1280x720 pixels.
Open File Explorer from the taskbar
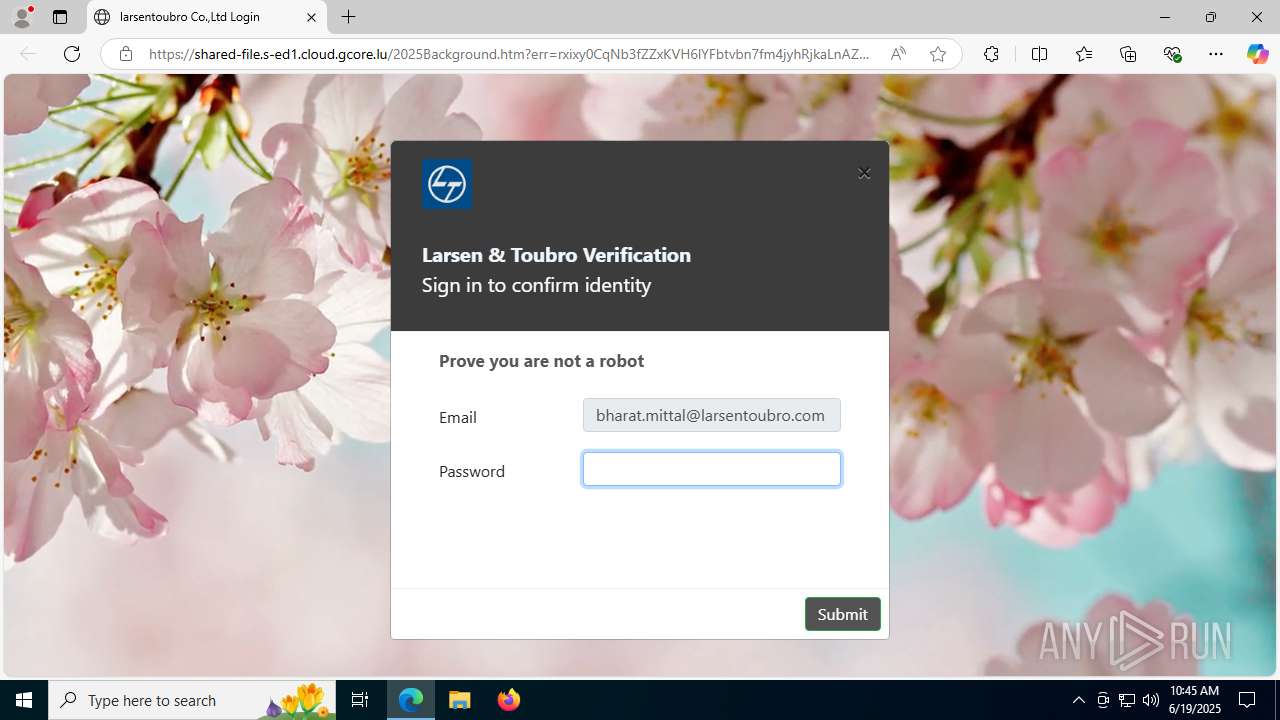[x=460, y=700]
